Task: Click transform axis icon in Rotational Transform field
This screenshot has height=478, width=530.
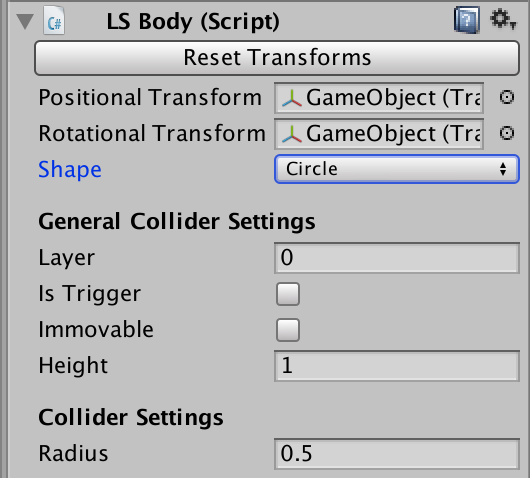Action: [292, 134]
